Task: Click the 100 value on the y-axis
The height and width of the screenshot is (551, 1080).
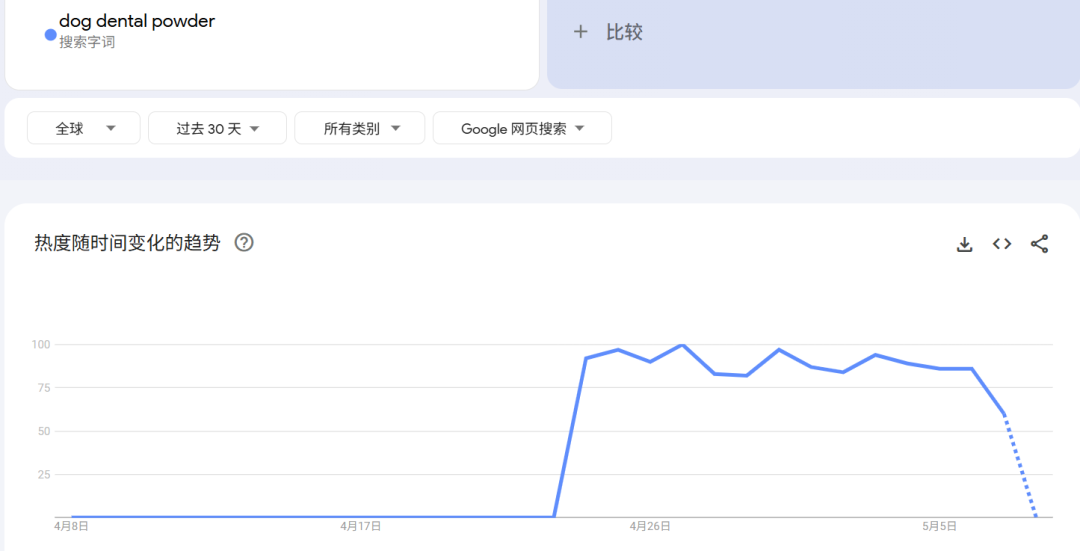Action: tap(41, 345)
